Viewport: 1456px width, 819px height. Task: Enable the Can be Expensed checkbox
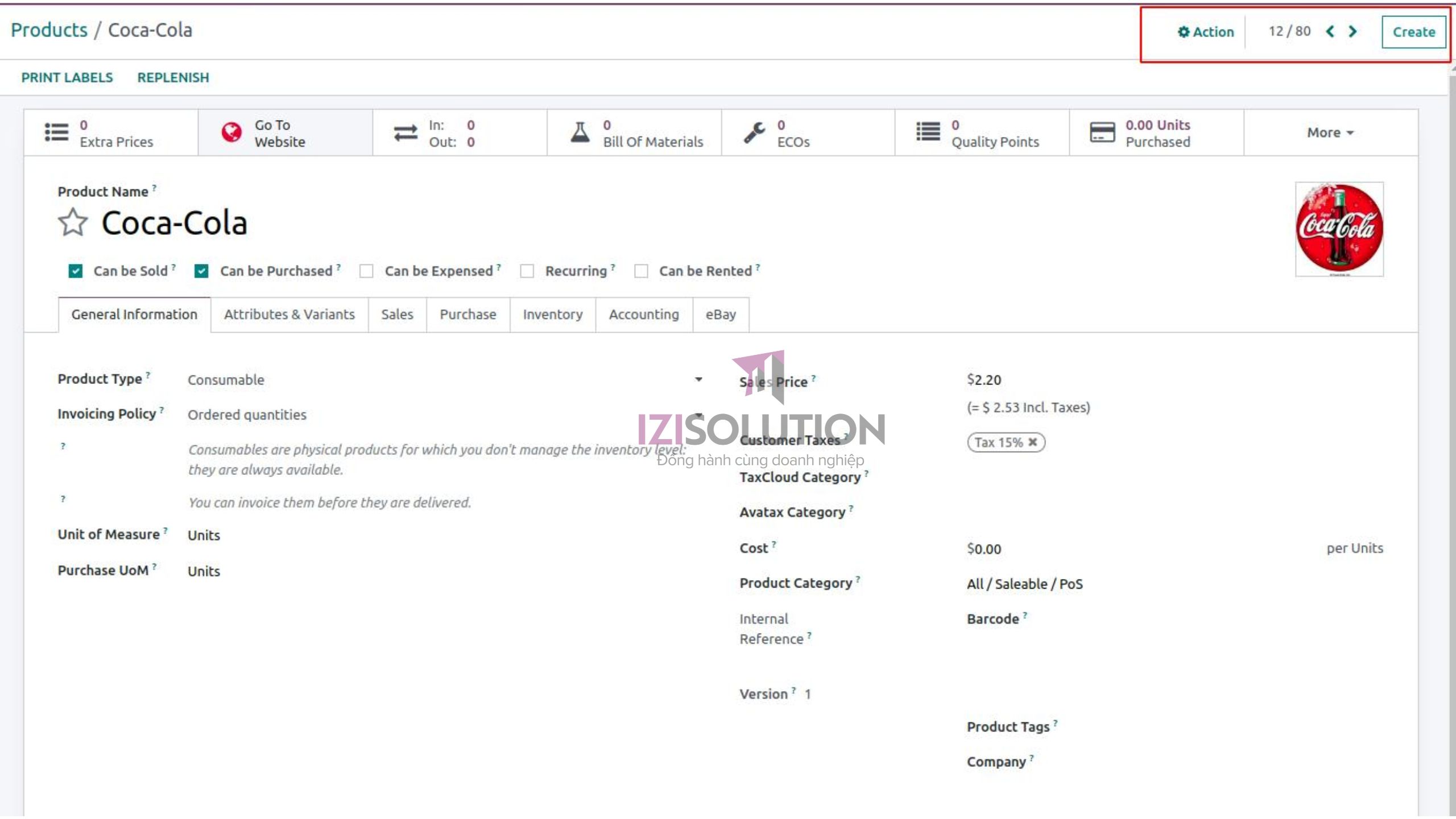(367, 271)
